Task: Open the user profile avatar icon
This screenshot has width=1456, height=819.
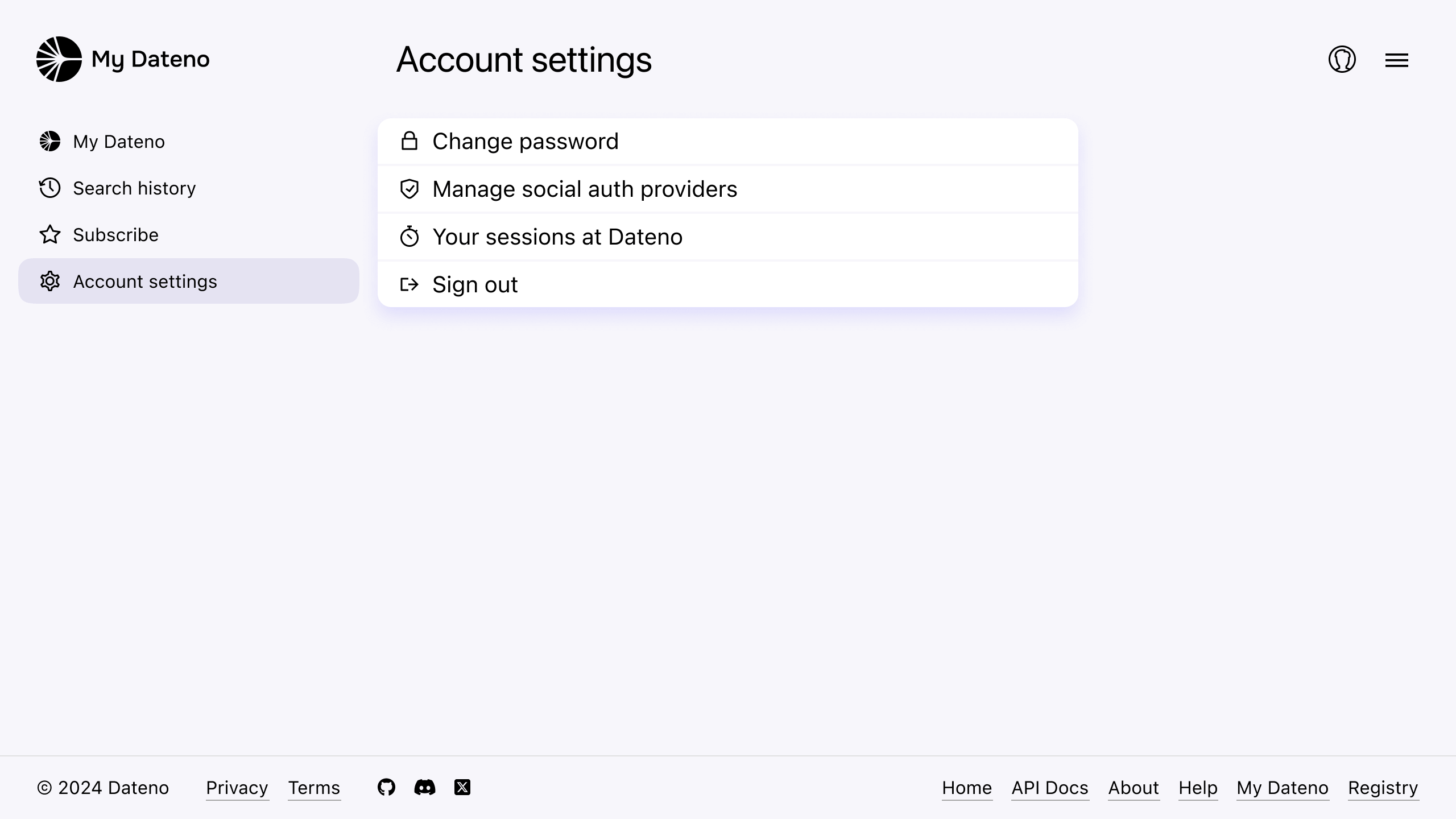Action: pyautogui.click(x=1342, y=59)
